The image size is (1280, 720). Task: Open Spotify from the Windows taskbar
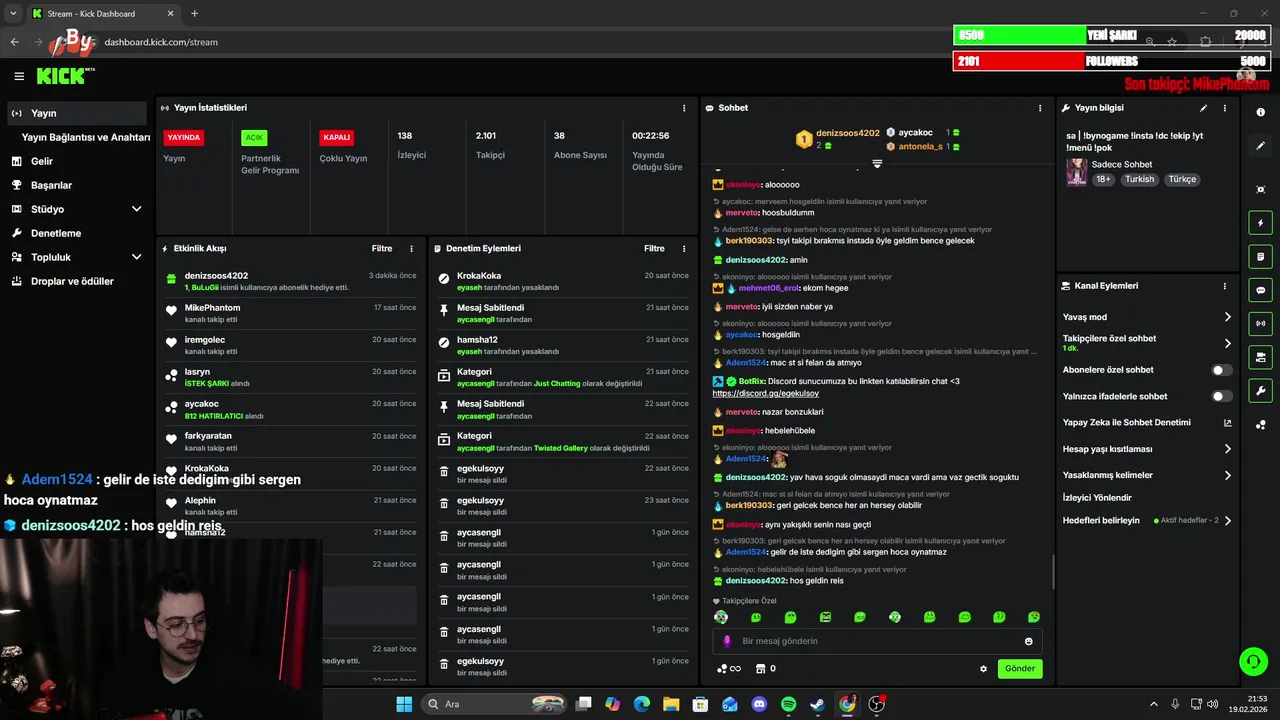[788, 704]
